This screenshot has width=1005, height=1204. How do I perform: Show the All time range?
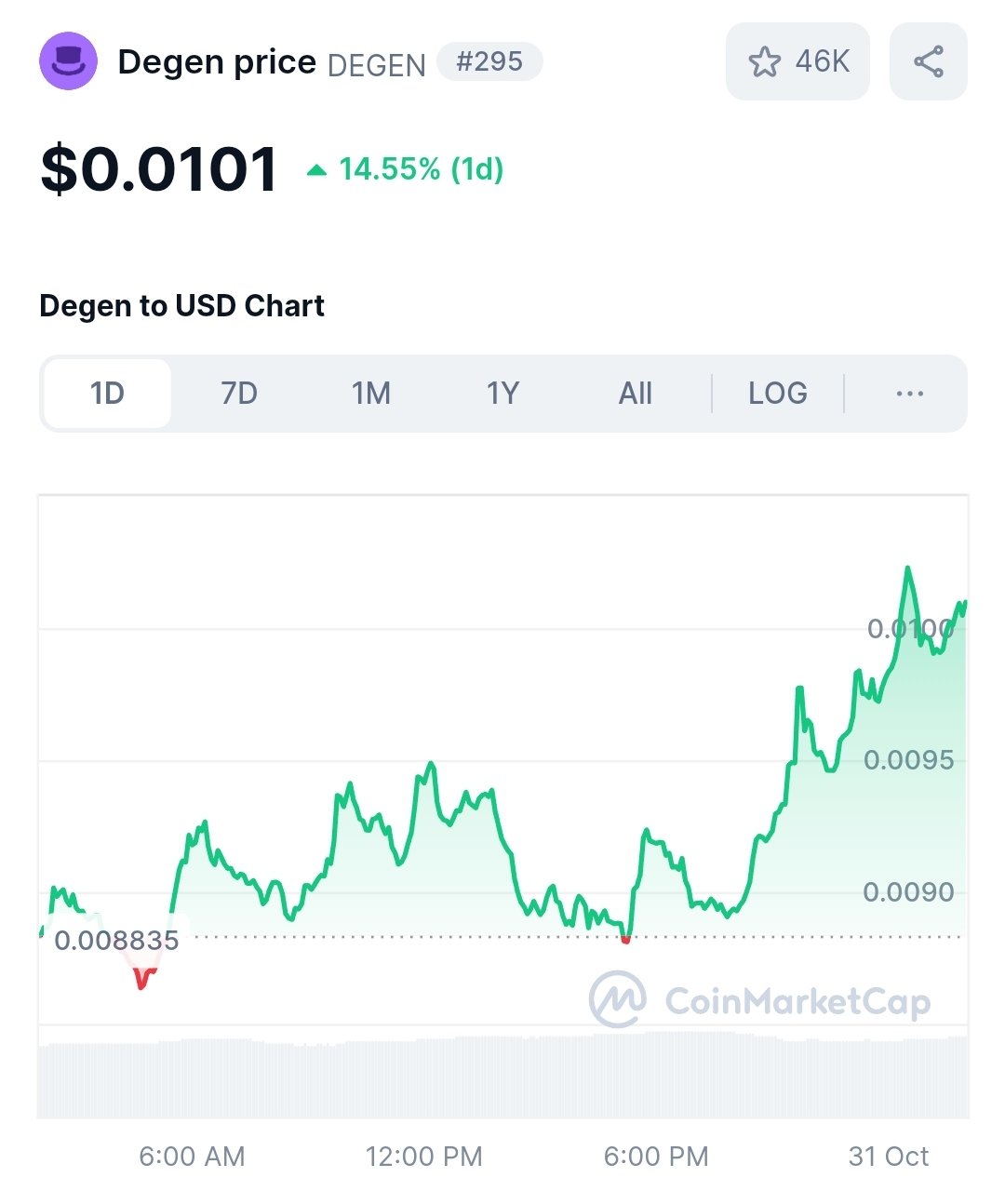click(636, 394)
